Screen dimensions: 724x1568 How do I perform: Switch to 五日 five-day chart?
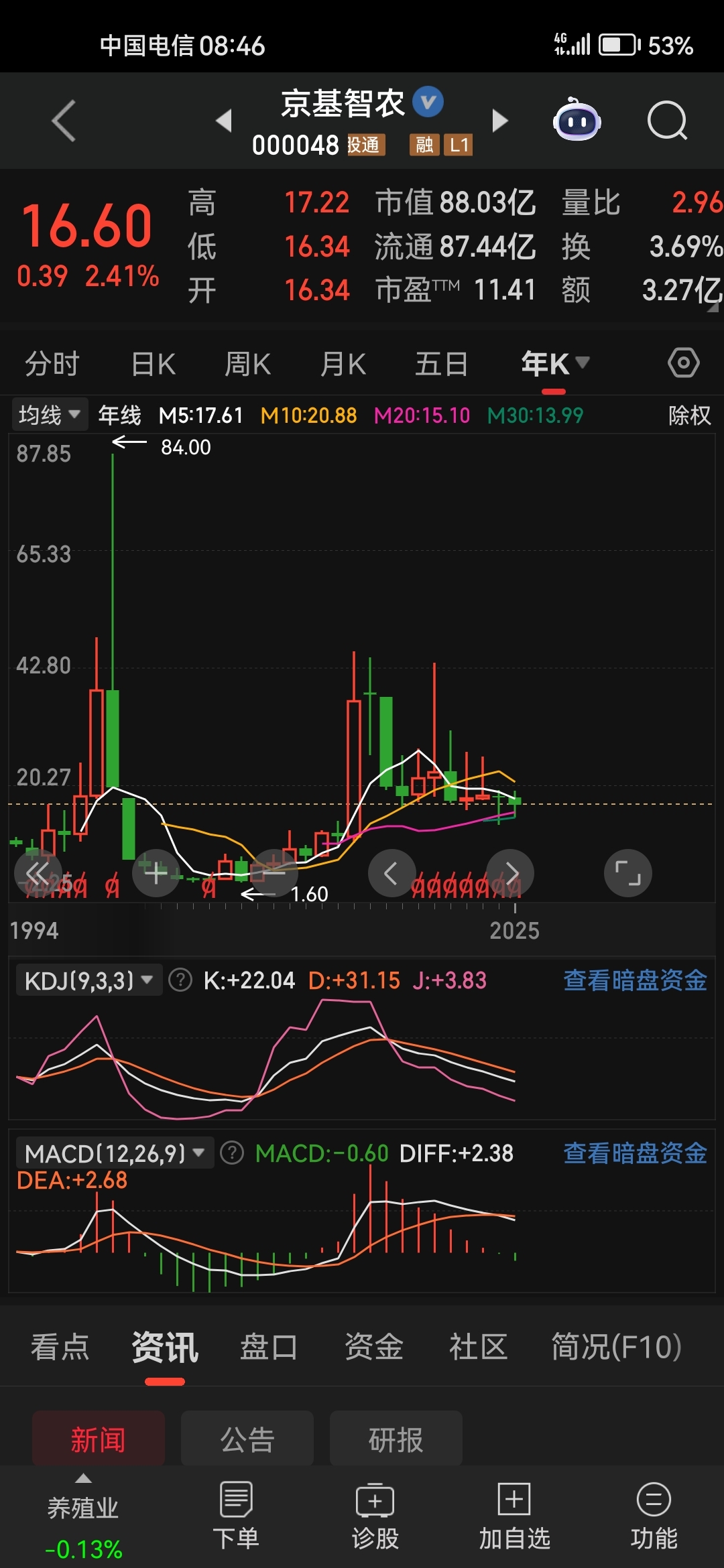(441, 364)
